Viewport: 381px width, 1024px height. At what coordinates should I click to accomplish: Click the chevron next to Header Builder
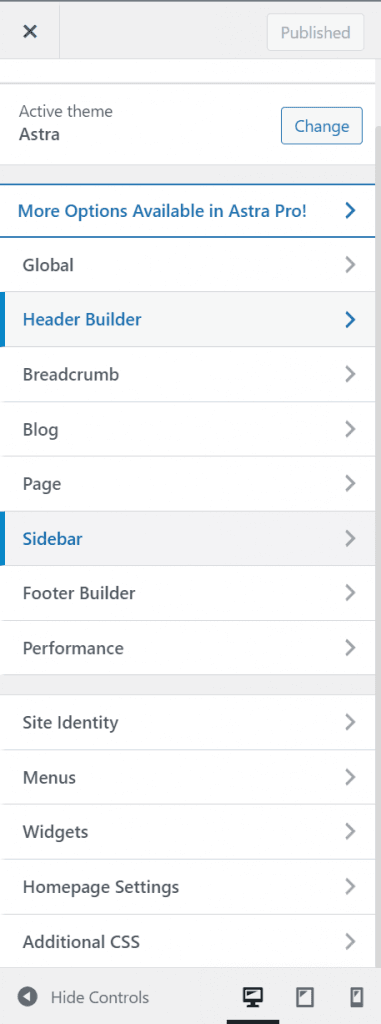(350, 319)
